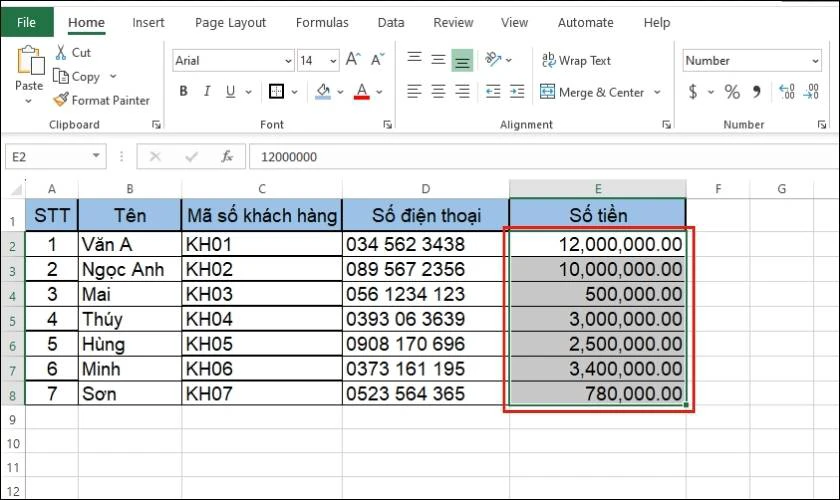The width and height of the screenshot is (840, 500).
Task: Toggle the active Bottom Align button
Action: click(x=462, y=60)
